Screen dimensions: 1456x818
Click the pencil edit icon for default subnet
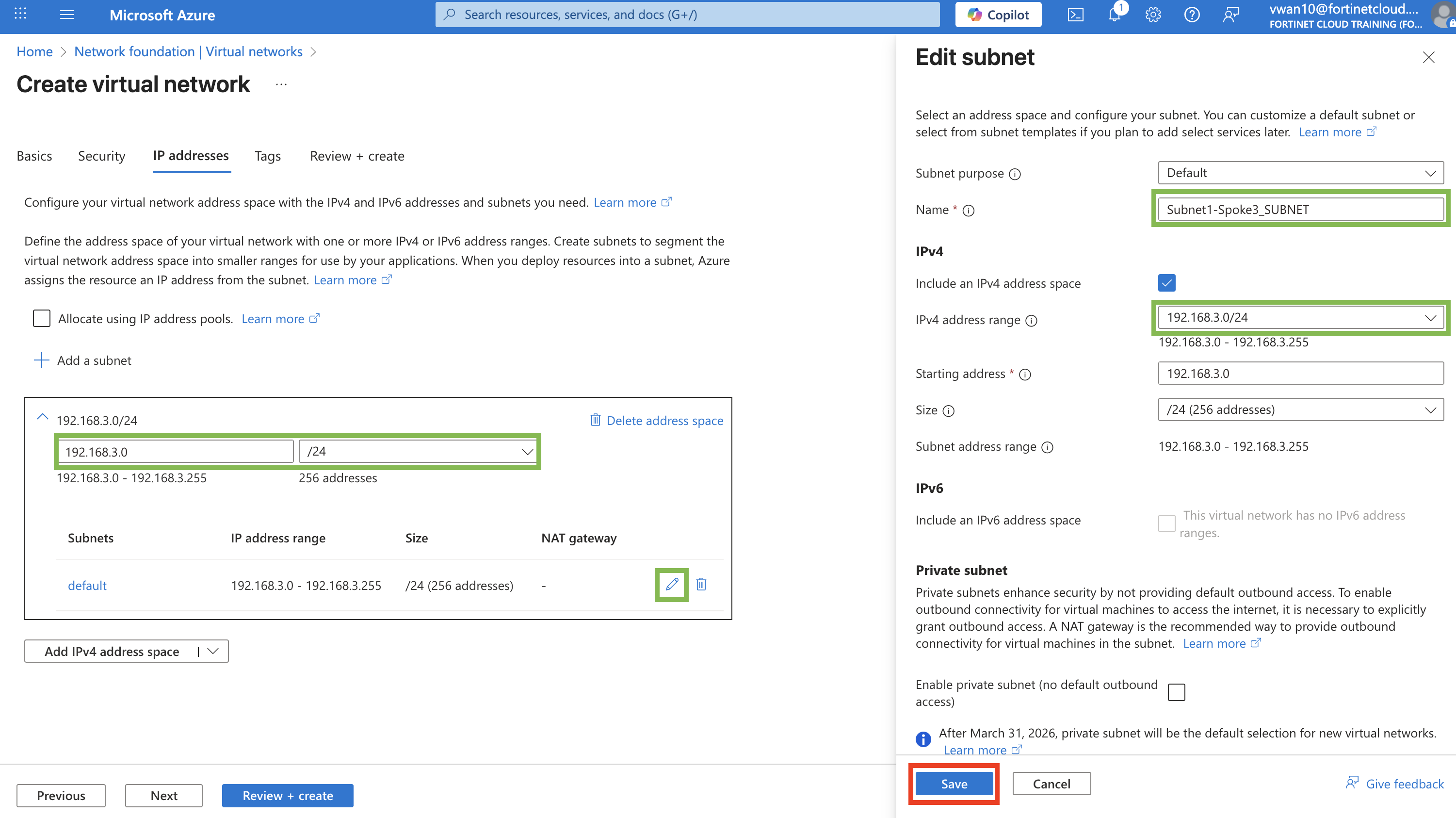tap(671, 585)
